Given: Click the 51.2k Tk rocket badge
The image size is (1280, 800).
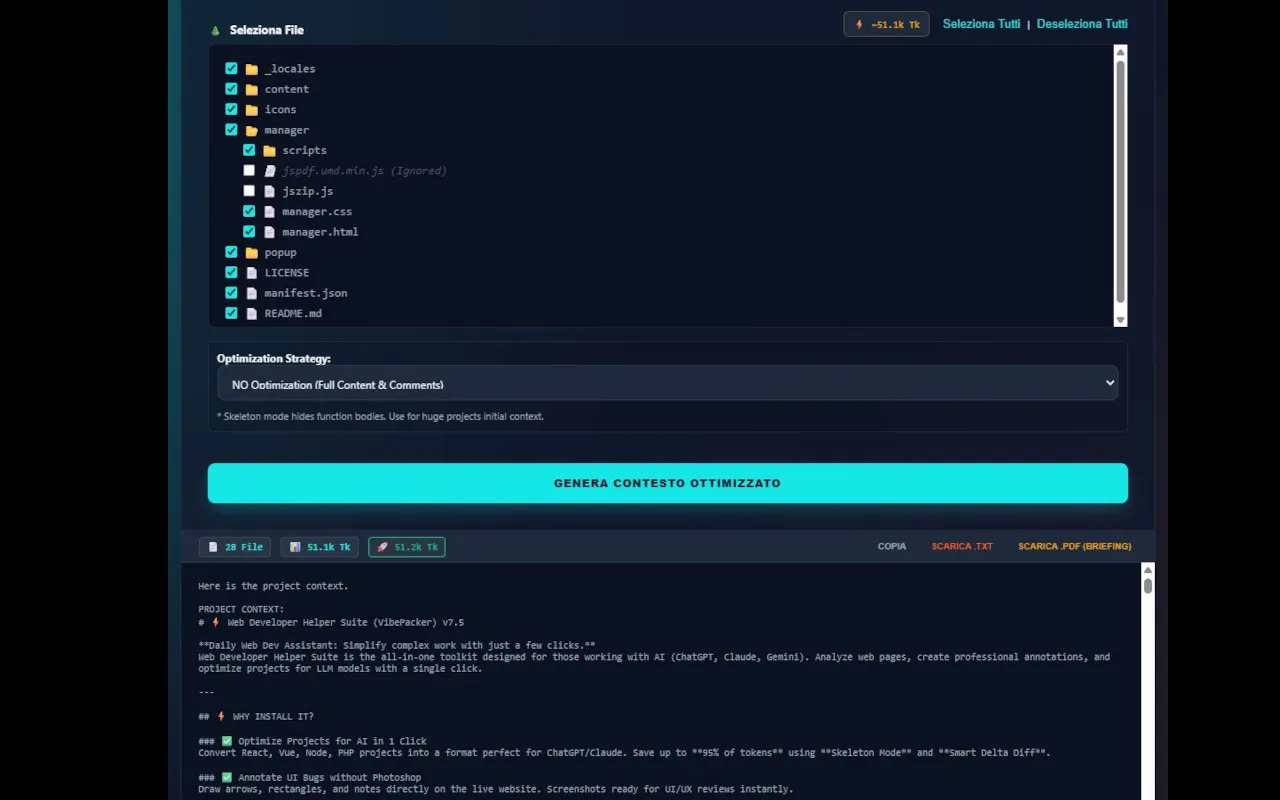Looking at the screenshot, I should click(407, 547).
